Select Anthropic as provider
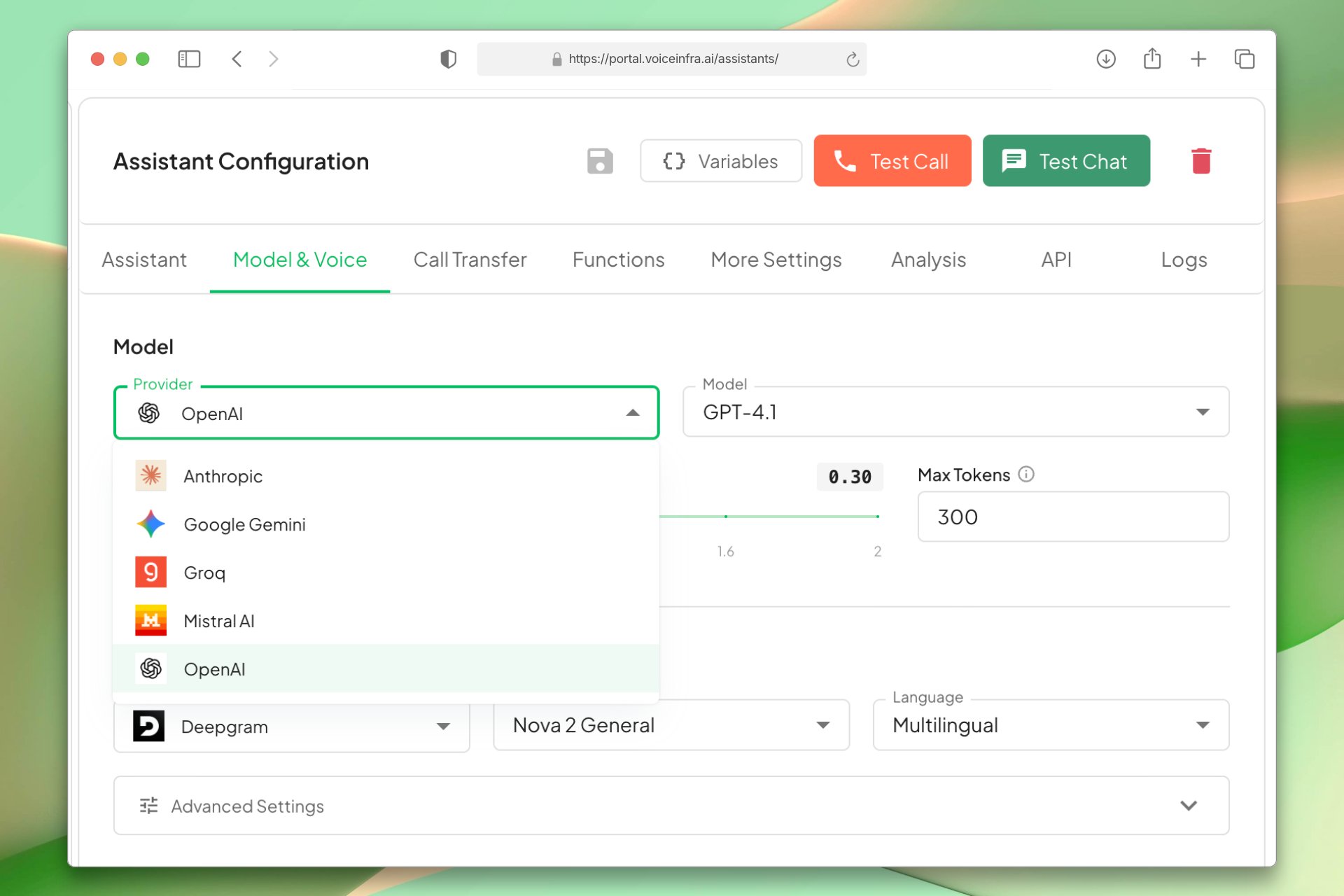 click(386, 476)
